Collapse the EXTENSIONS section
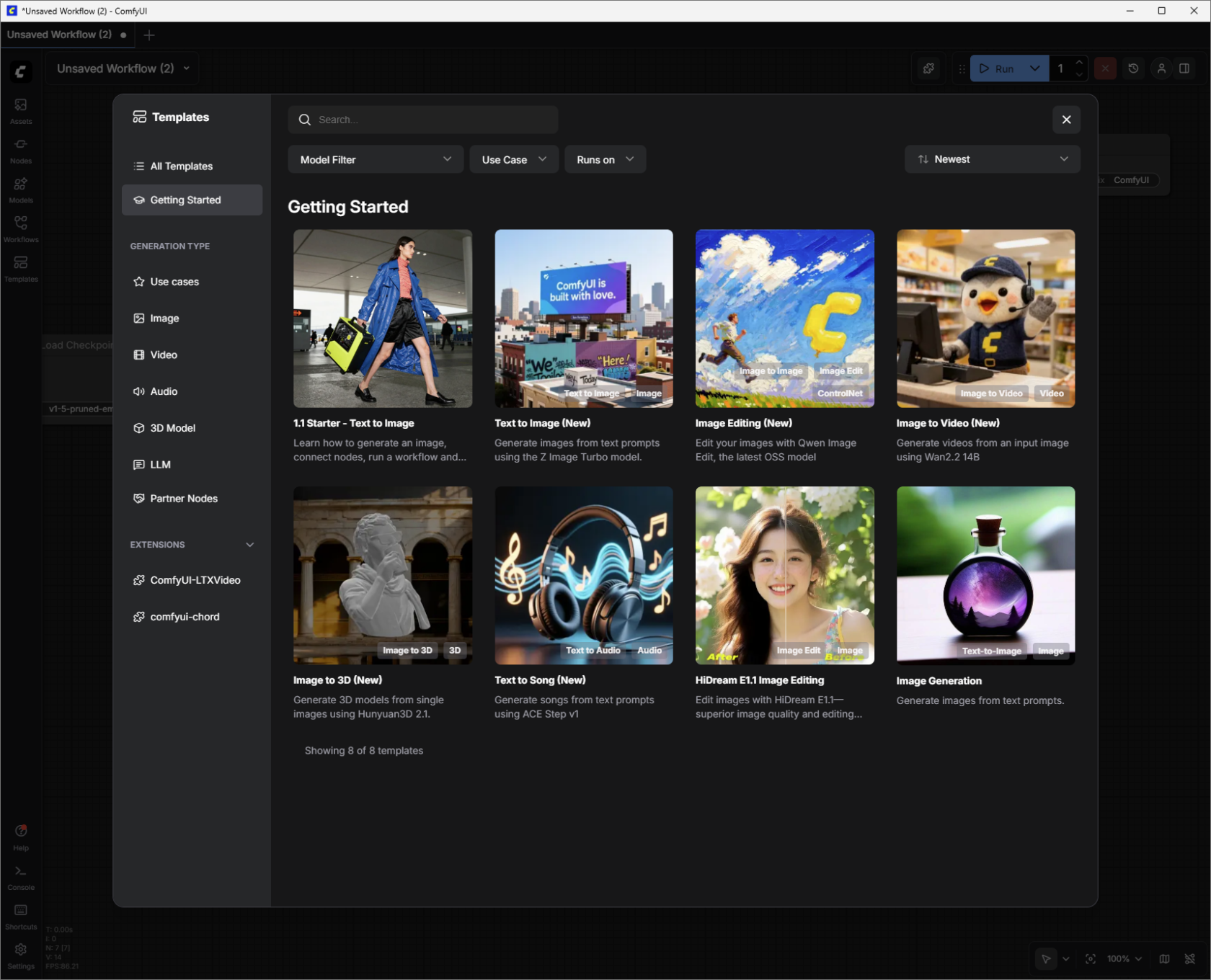The image size is (1211, 980). [249, 545]
